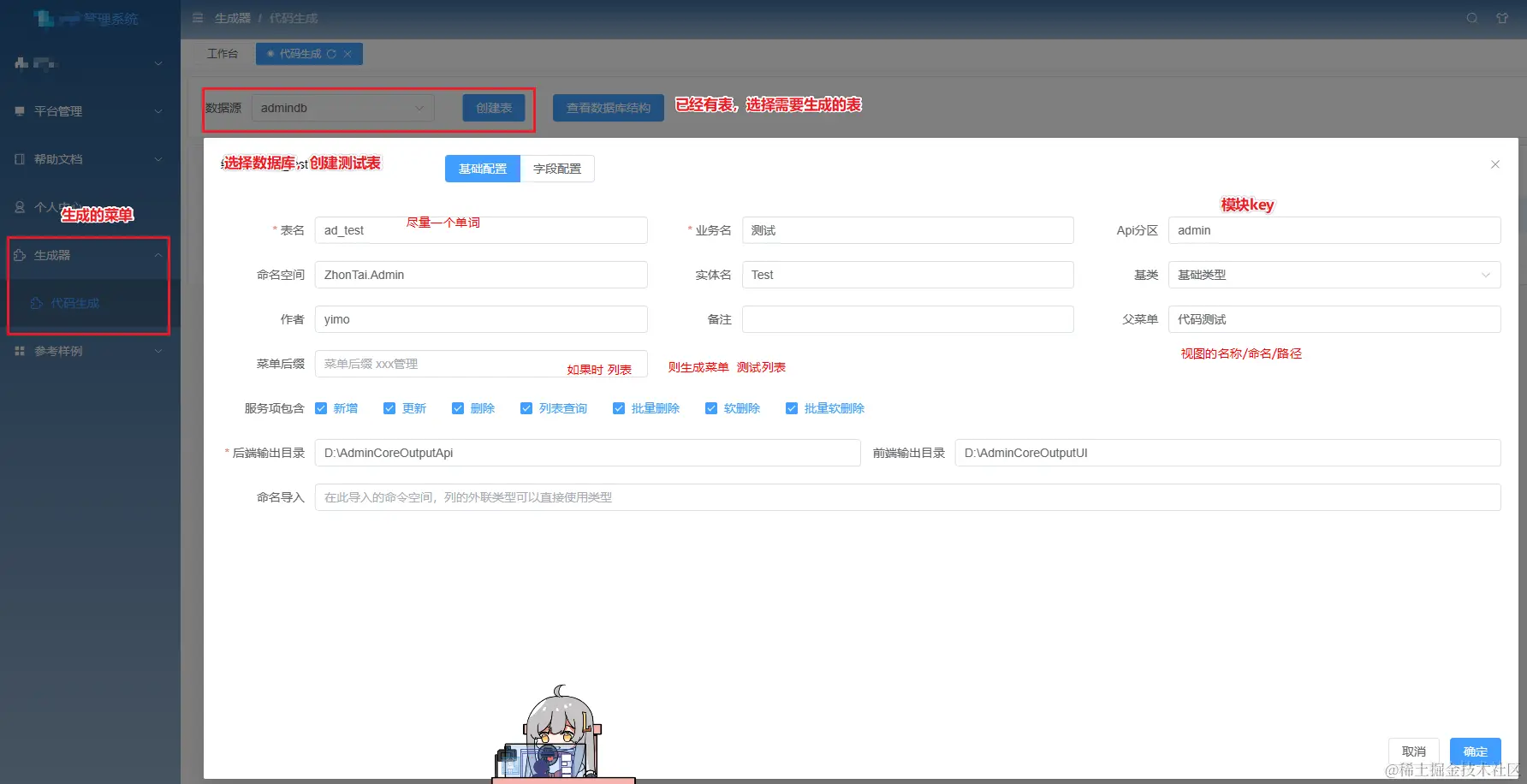Viewport: 1527px width, 784px height.
Task: Expand the first blurred sidebar menu chevron
Action: point(158,63)
